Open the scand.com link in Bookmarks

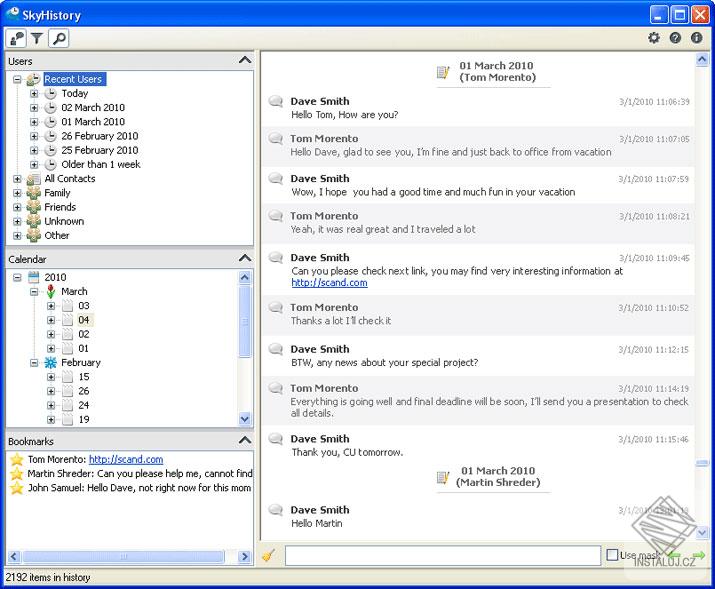click(125, 460)
